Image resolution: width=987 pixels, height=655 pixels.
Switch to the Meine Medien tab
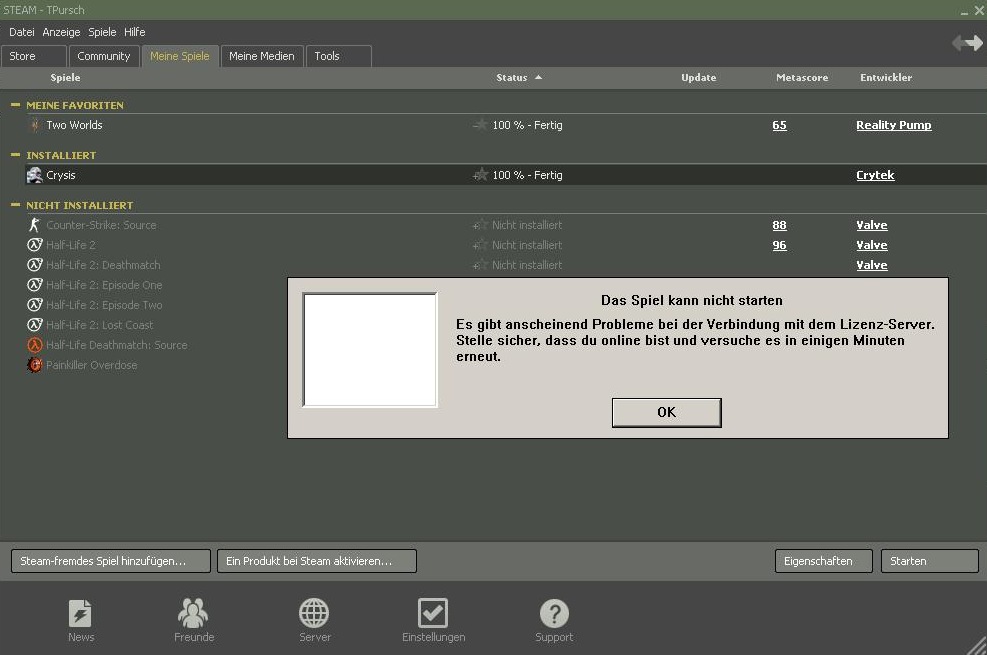262,56
